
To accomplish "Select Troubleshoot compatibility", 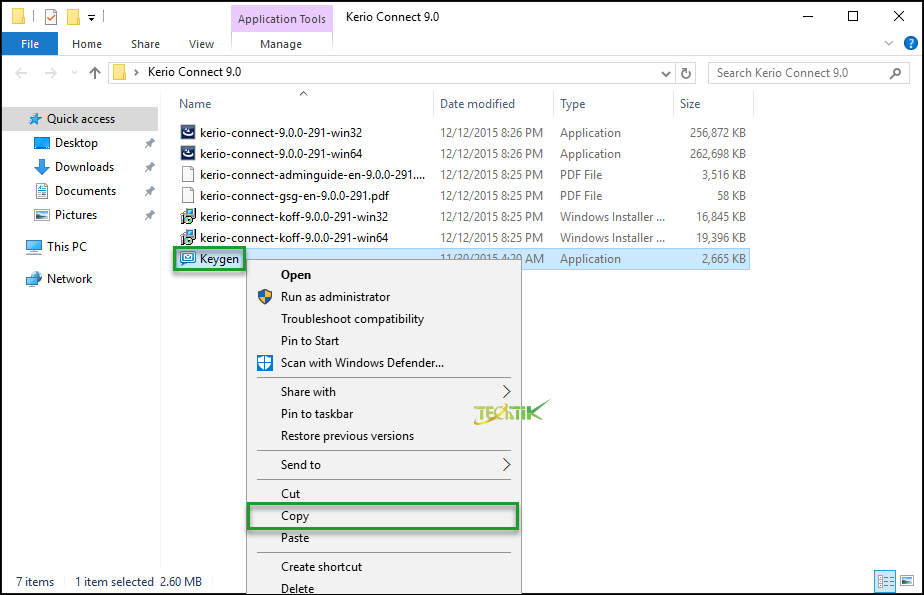I will [x=383, y=319].
